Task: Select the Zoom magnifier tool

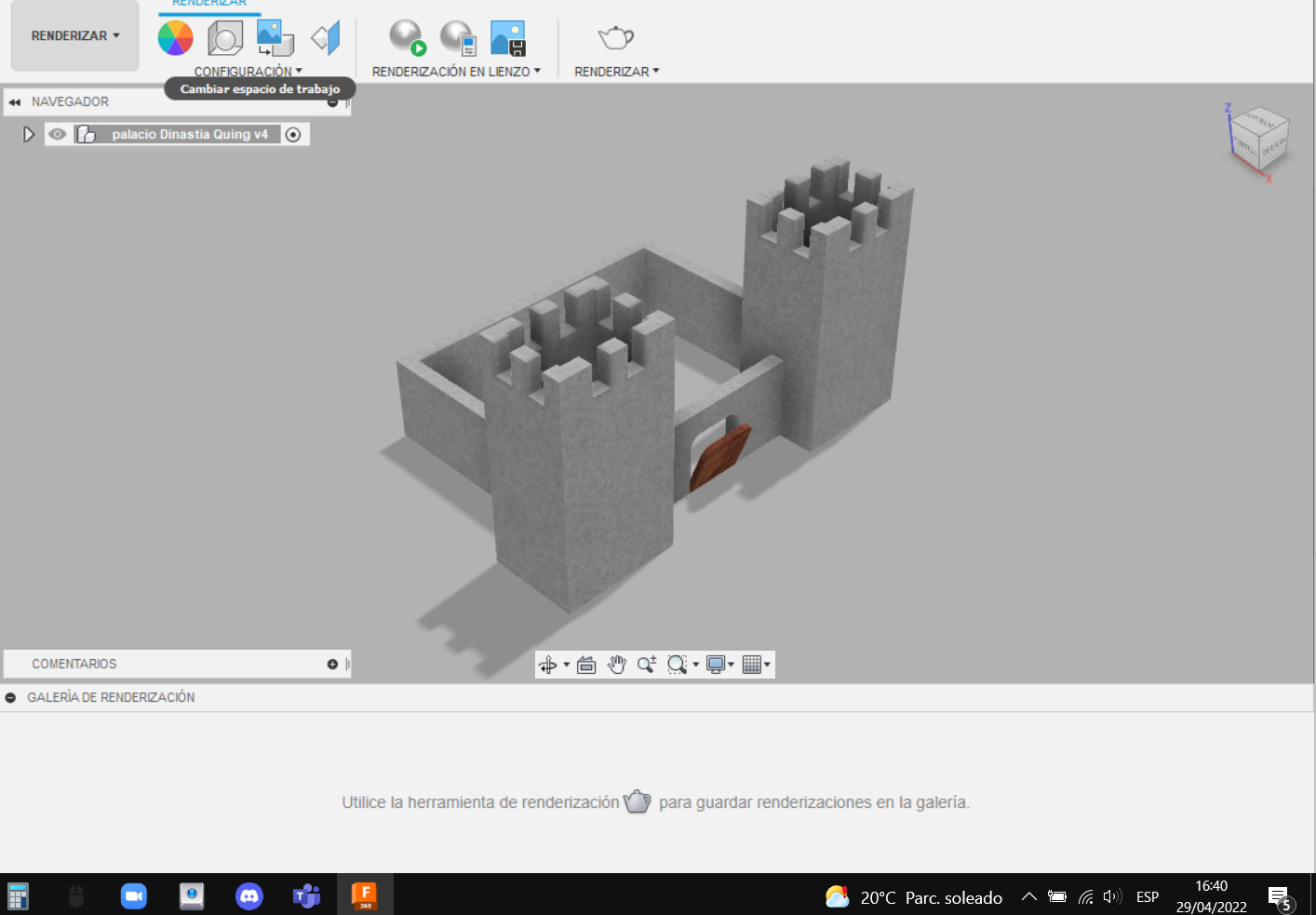Action: pyautogui.click(x=647, y=665)
